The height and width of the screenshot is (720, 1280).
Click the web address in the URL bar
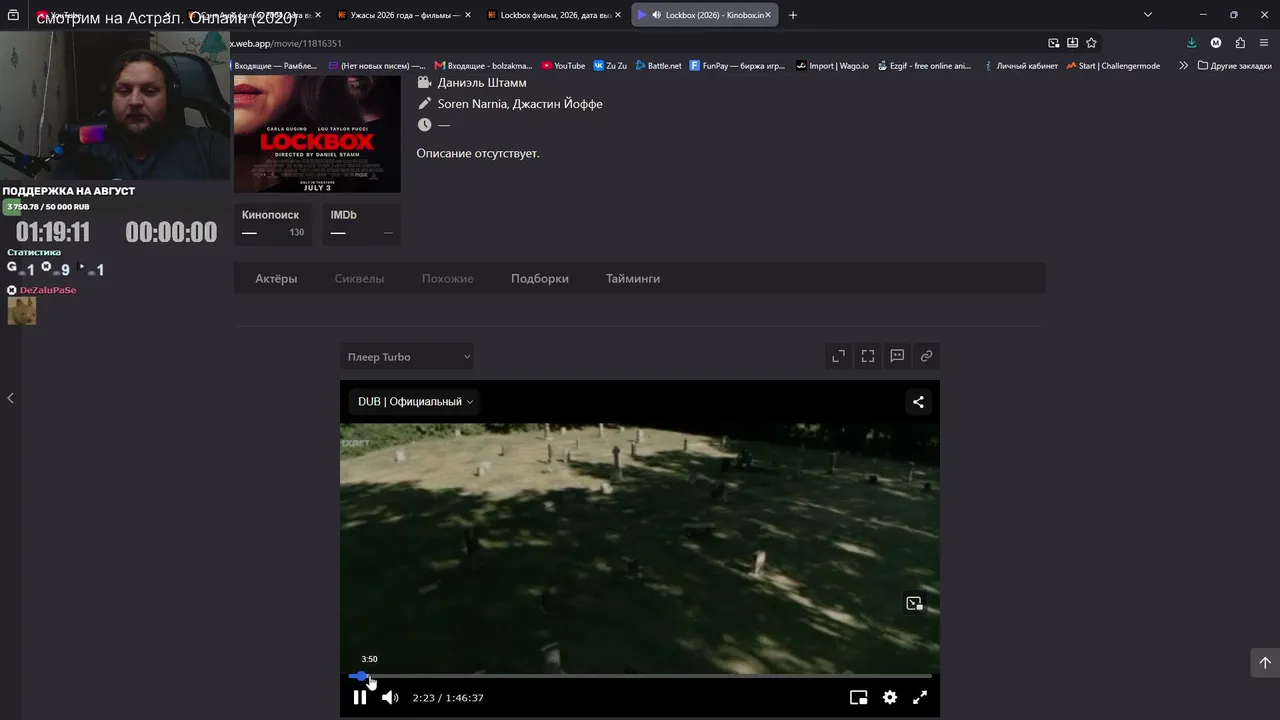tap(288, 44)
